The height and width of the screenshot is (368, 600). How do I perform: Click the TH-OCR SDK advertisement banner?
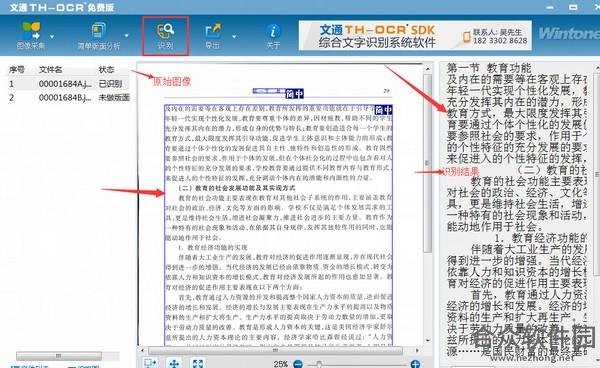coord(415,35)
